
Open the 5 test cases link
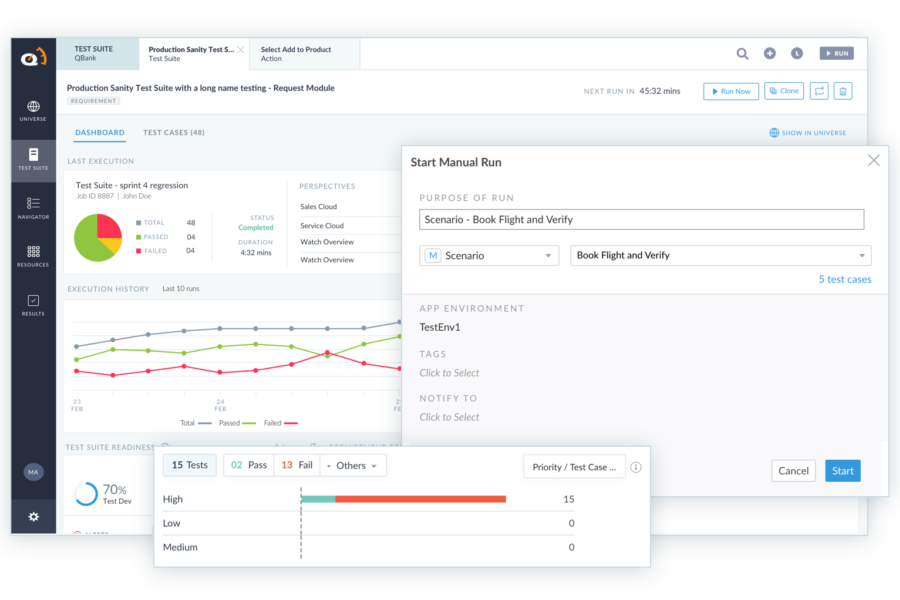tap(844, 280)
